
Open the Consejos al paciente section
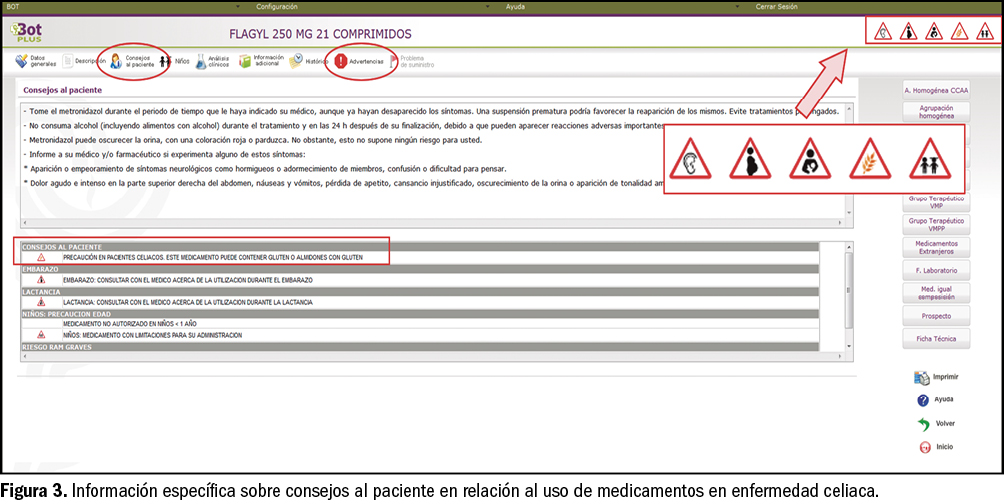coord(131,61)
